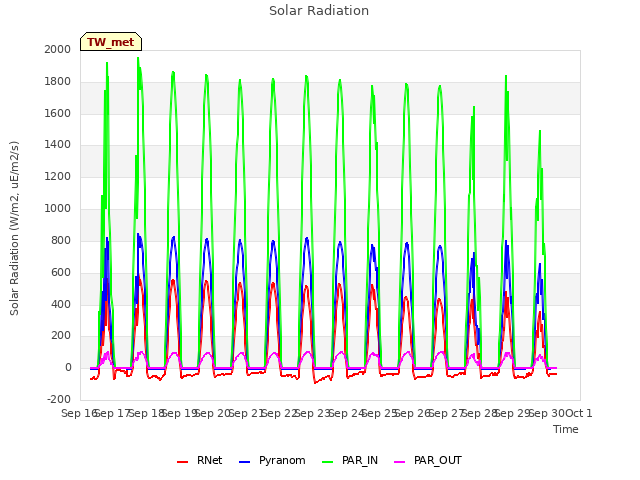The width and height of the screenshot is (640, 480).
Task: Click the 1600 y-axis tick label
Action: point(58,113)
